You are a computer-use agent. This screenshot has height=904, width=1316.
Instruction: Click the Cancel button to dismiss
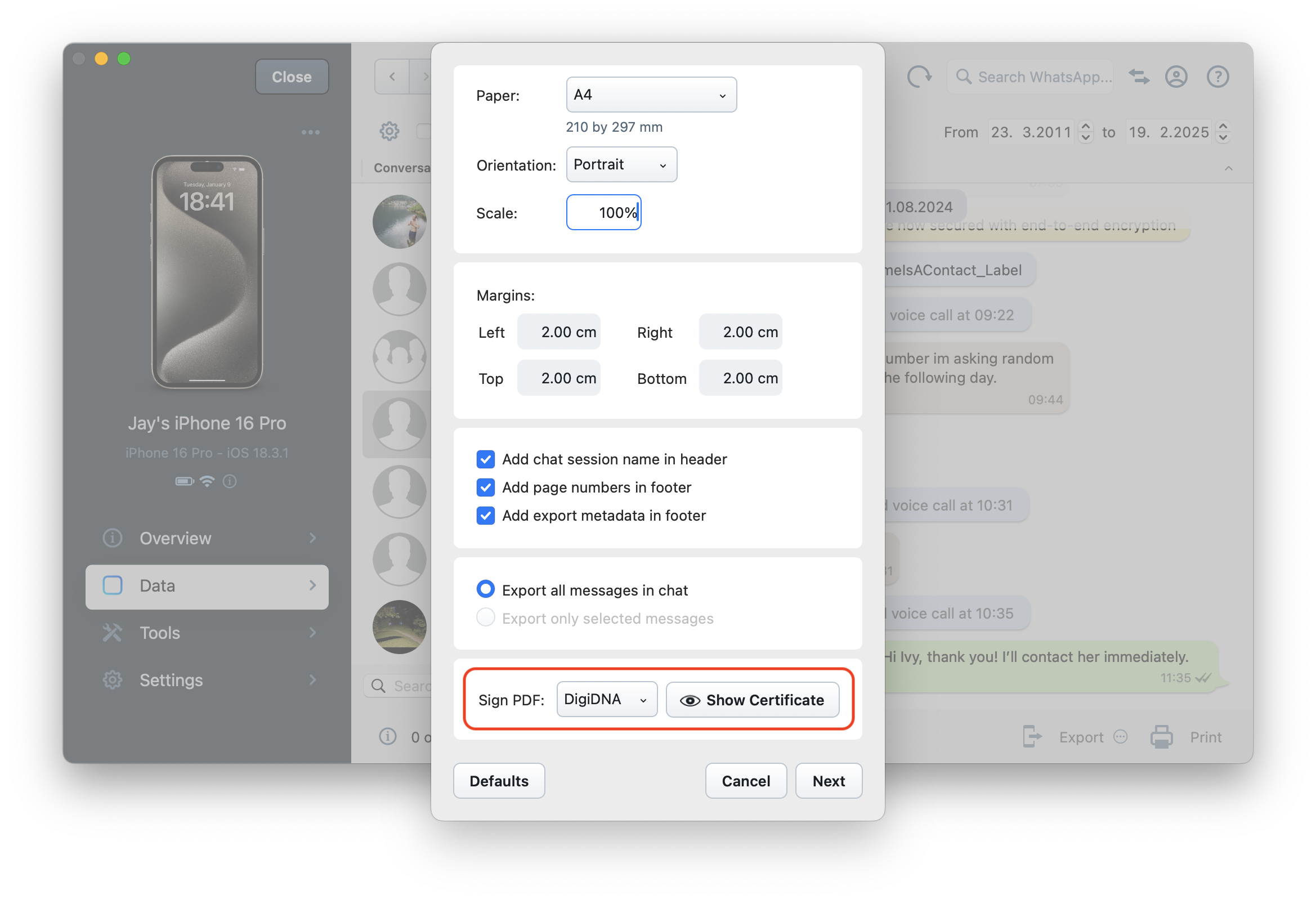tap(746, 781)
